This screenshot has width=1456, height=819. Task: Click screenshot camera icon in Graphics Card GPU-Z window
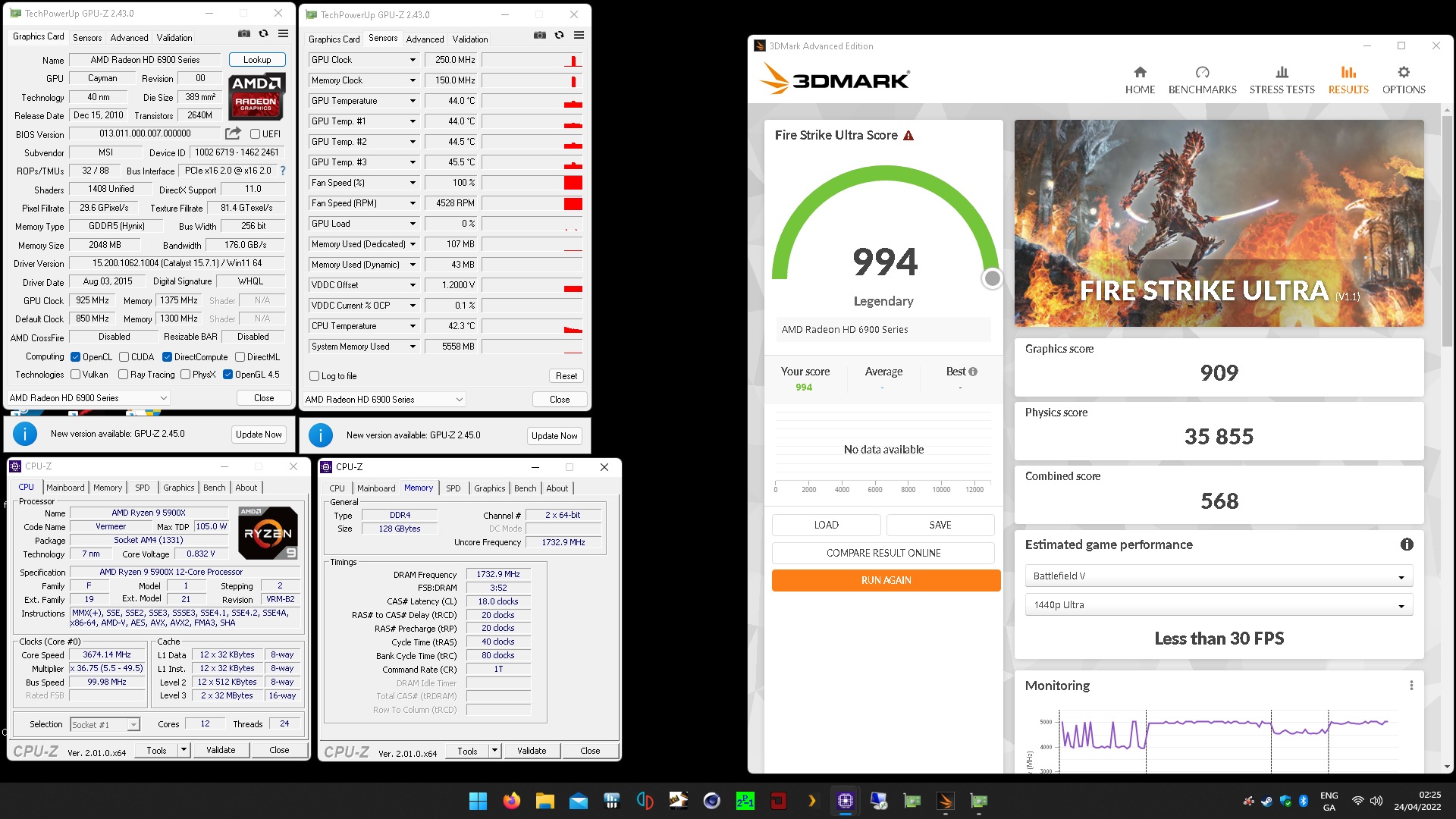243,33
